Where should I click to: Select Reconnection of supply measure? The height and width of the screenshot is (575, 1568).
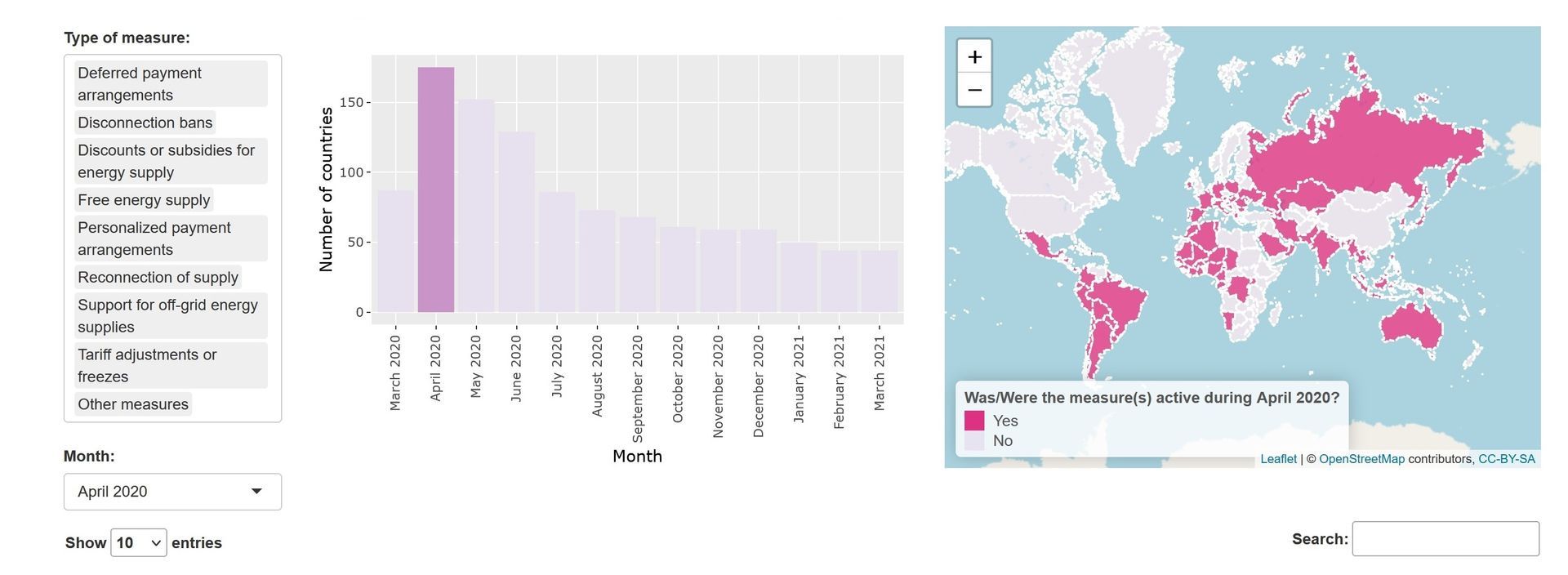pos(158,278)
